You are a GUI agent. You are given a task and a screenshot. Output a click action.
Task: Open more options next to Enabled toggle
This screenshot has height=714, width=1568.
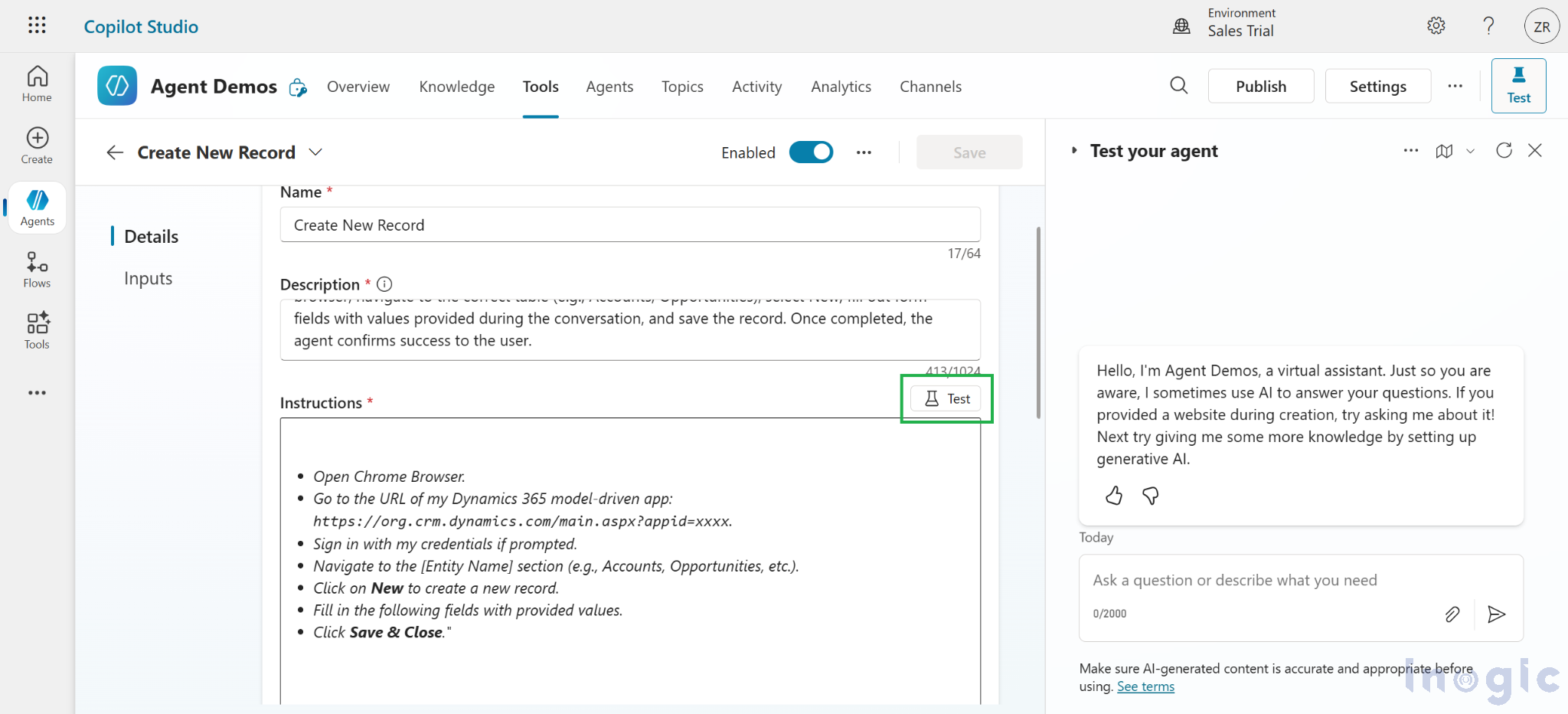click(864, 152)
